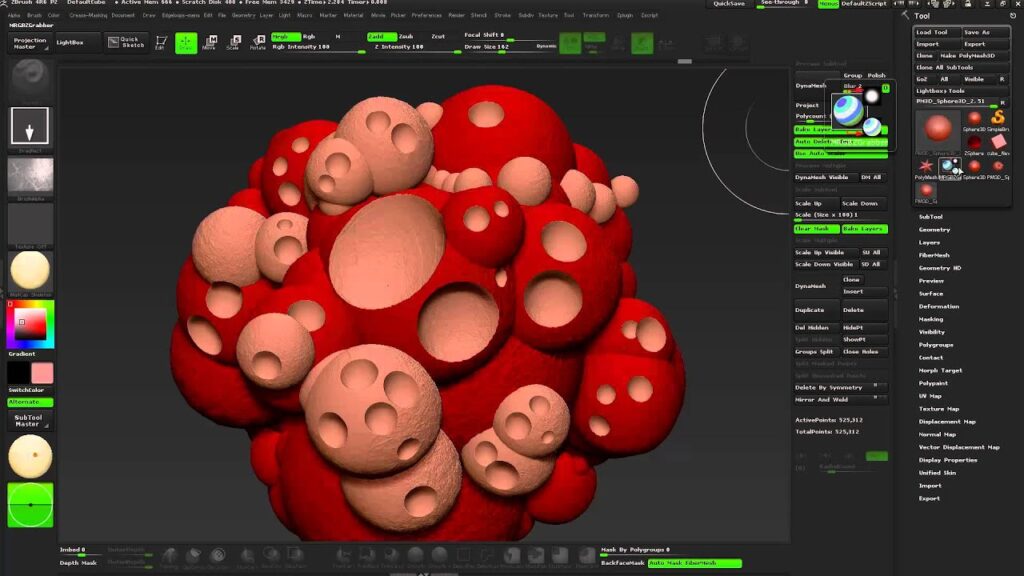Switch to the Rotate transform icon
The image size is (1024, 576).
(x=258, y=43)
